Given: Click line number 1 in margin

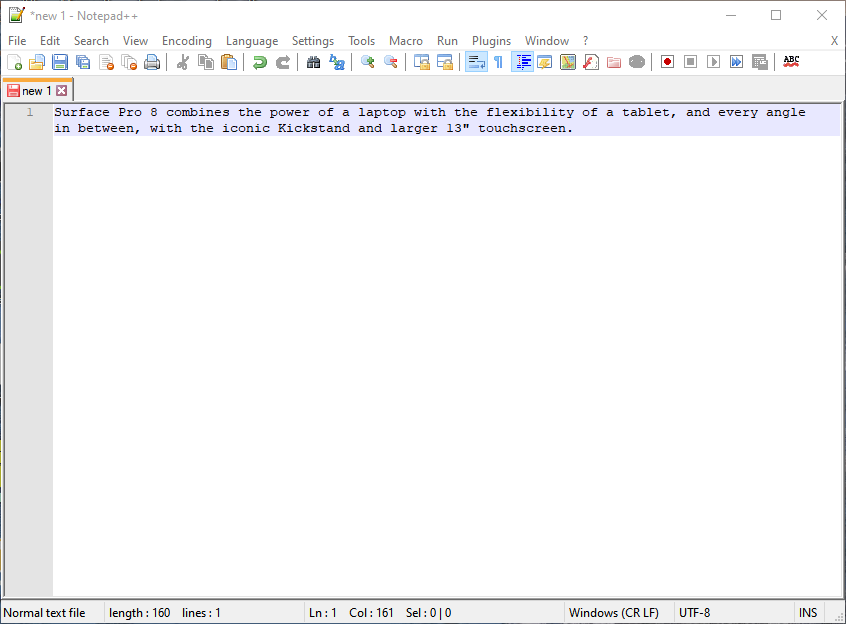Looking at the screenshot, I should coord(30,112).
